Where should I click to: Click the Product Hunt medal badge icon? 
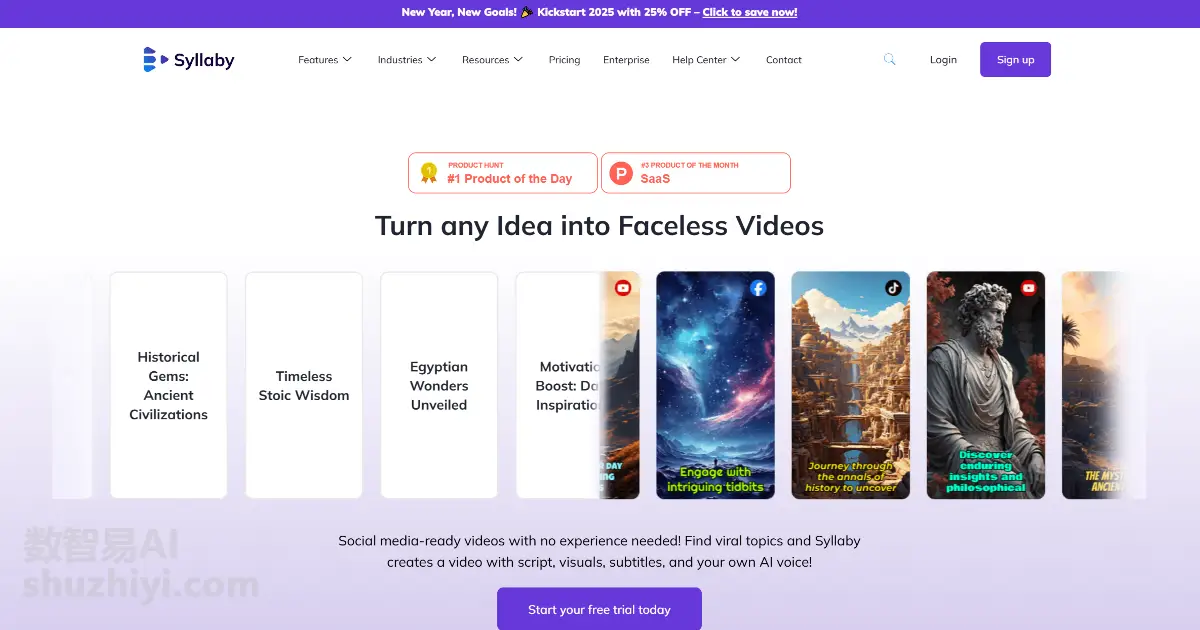click(x=429, y=173)
